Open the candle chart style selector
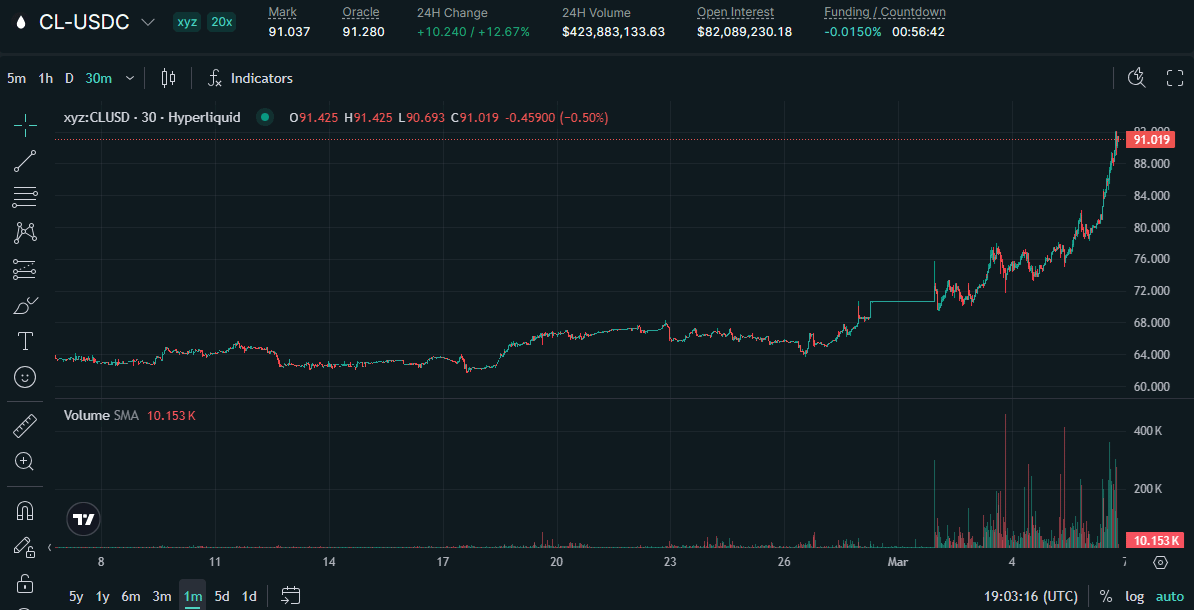This screenshot has height=610, width=1194. pos(167,77)
